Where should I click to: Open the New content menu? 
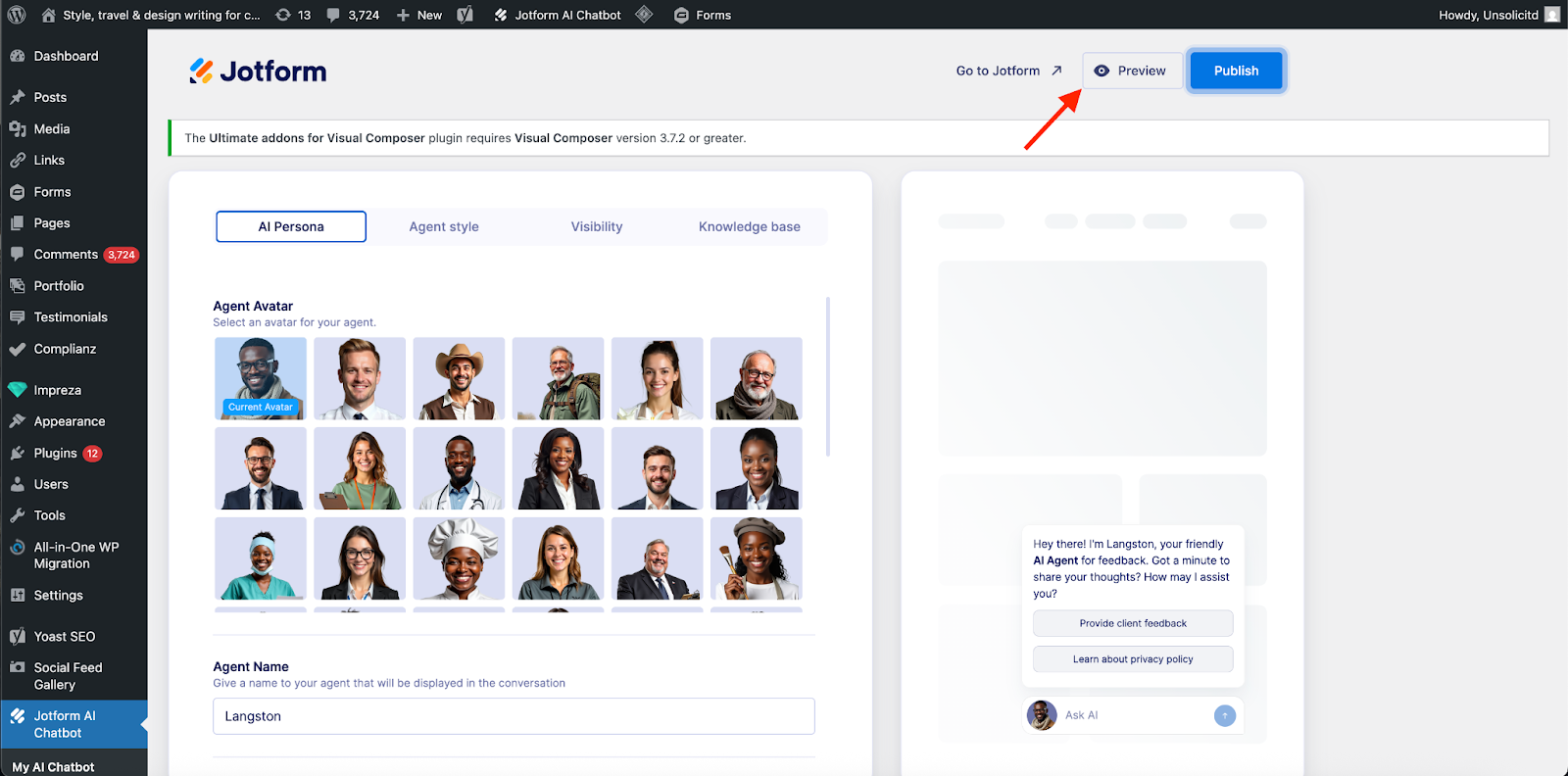coord(419,15)
